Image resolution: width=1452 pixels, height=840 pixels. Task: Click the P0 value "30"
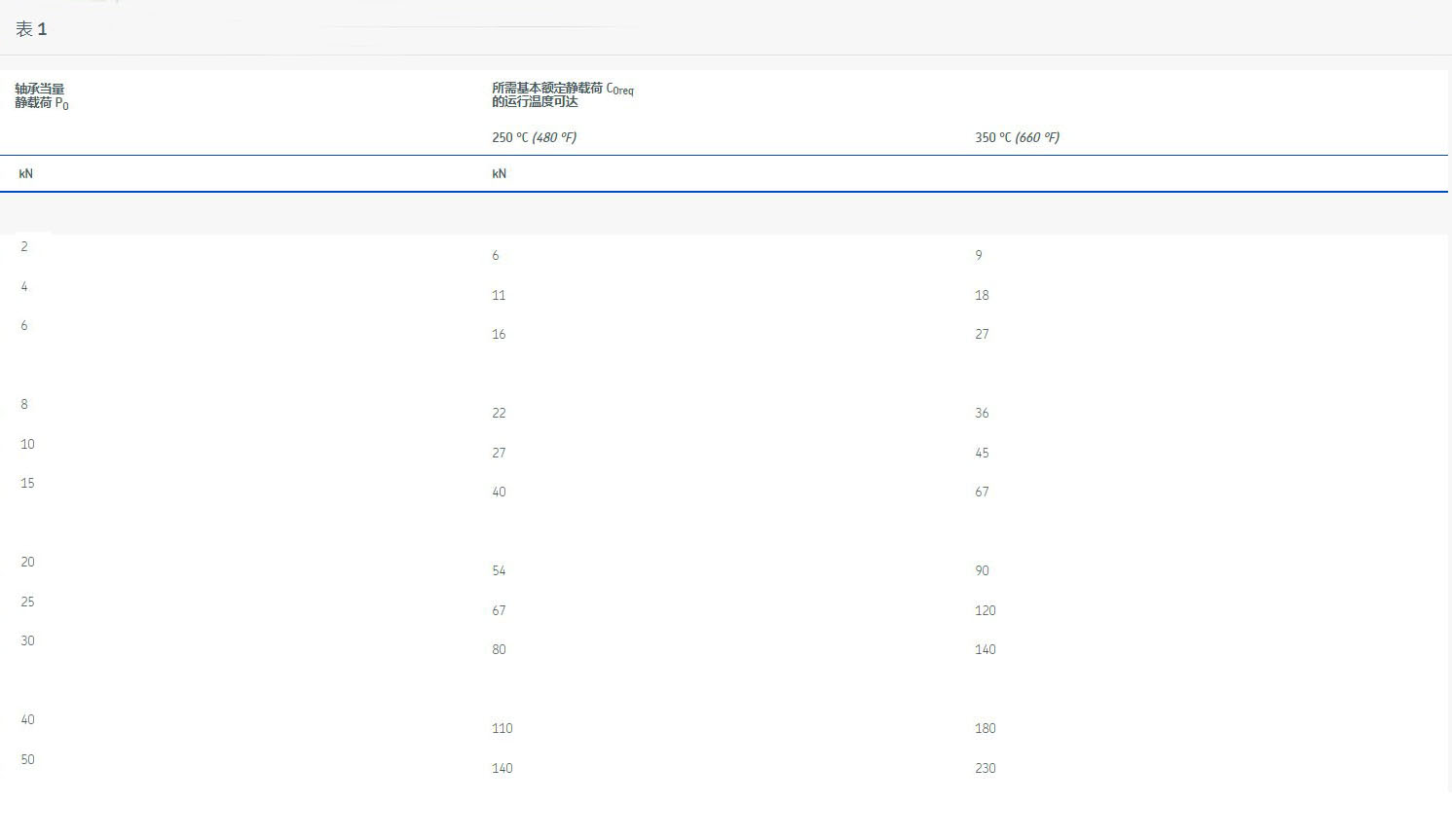[27, 641]
